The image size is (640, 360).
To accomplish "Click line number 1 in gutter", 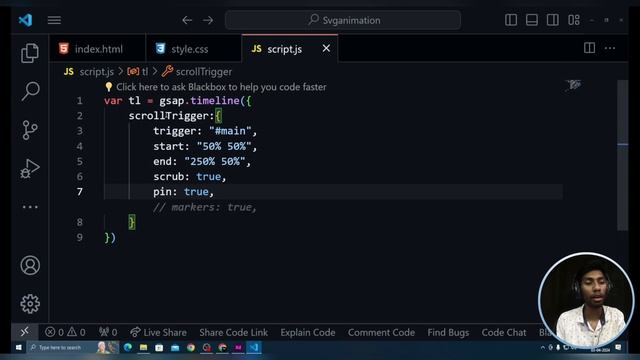I will (80, 101).
